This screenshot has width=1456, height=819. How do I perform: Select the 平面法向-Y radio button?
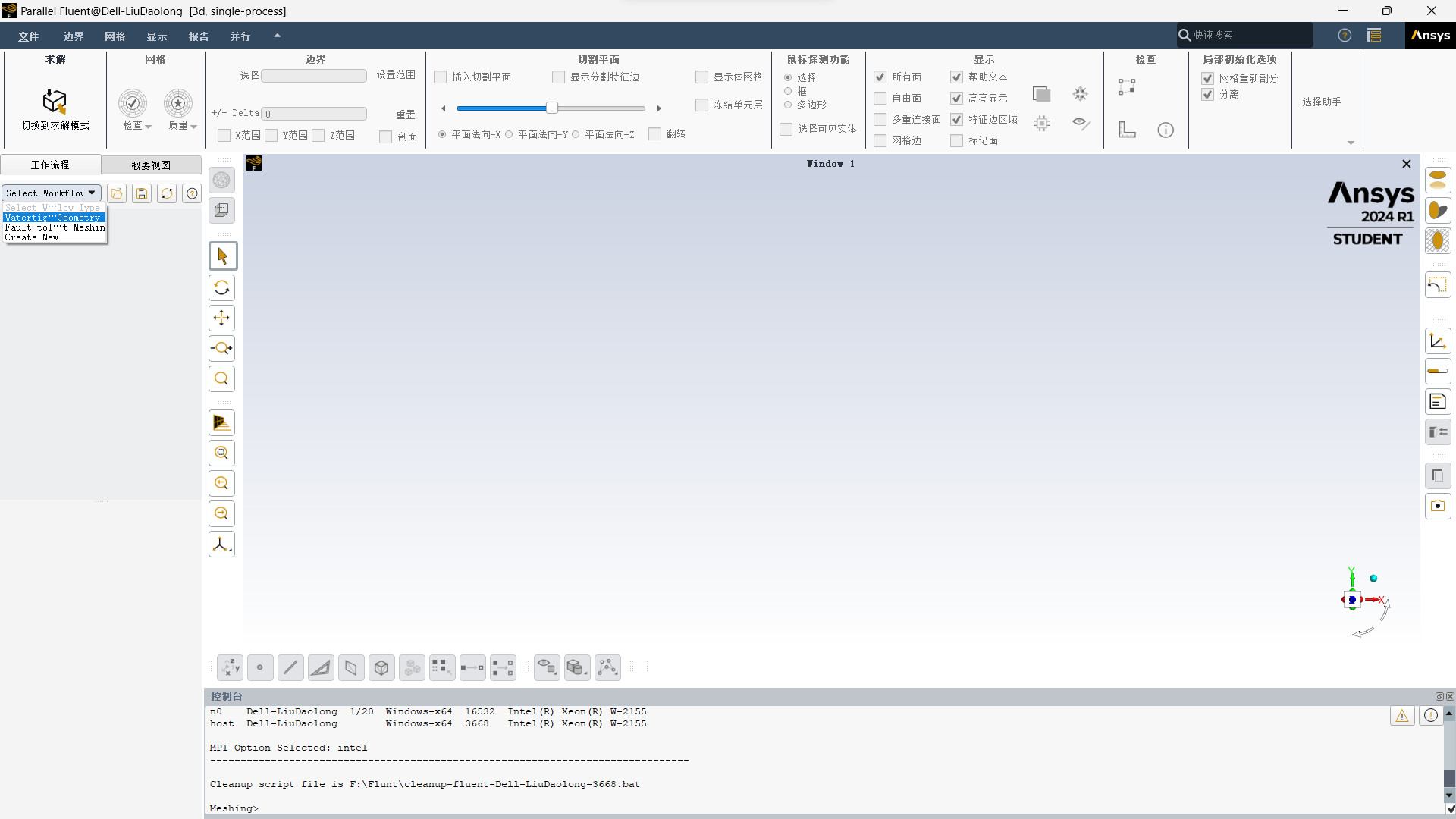(x=509, y=134)
